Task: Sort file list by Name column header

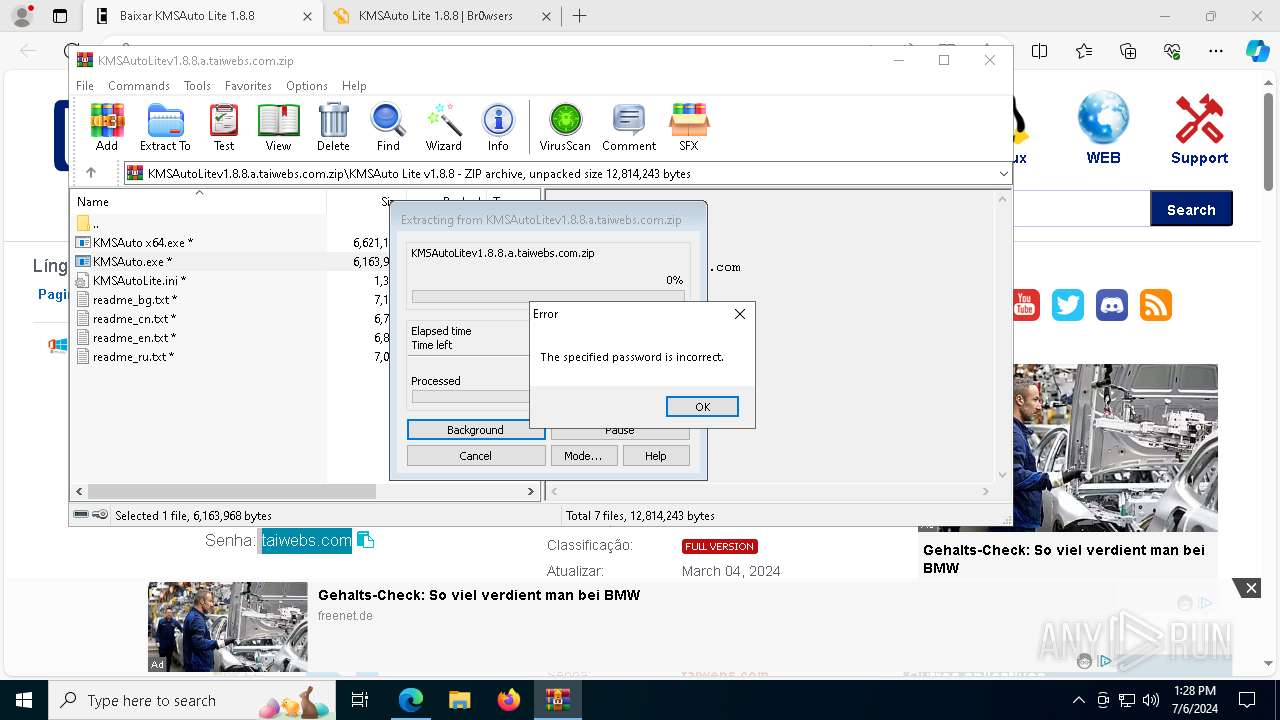Action: (x=198, y=201)
